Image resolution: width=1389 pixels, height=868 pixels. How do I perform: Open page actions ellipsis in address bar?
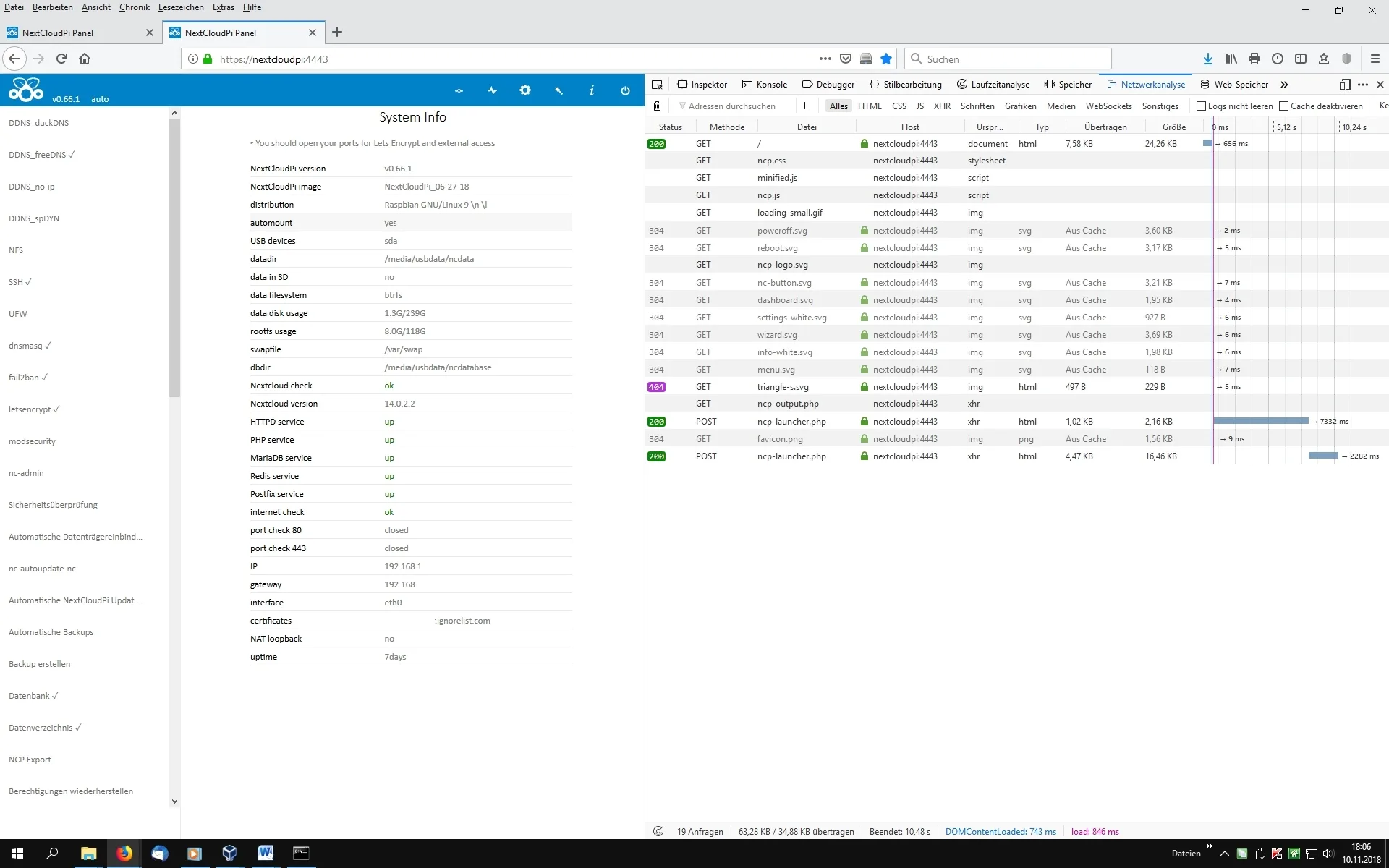click(x=825, y=59)
